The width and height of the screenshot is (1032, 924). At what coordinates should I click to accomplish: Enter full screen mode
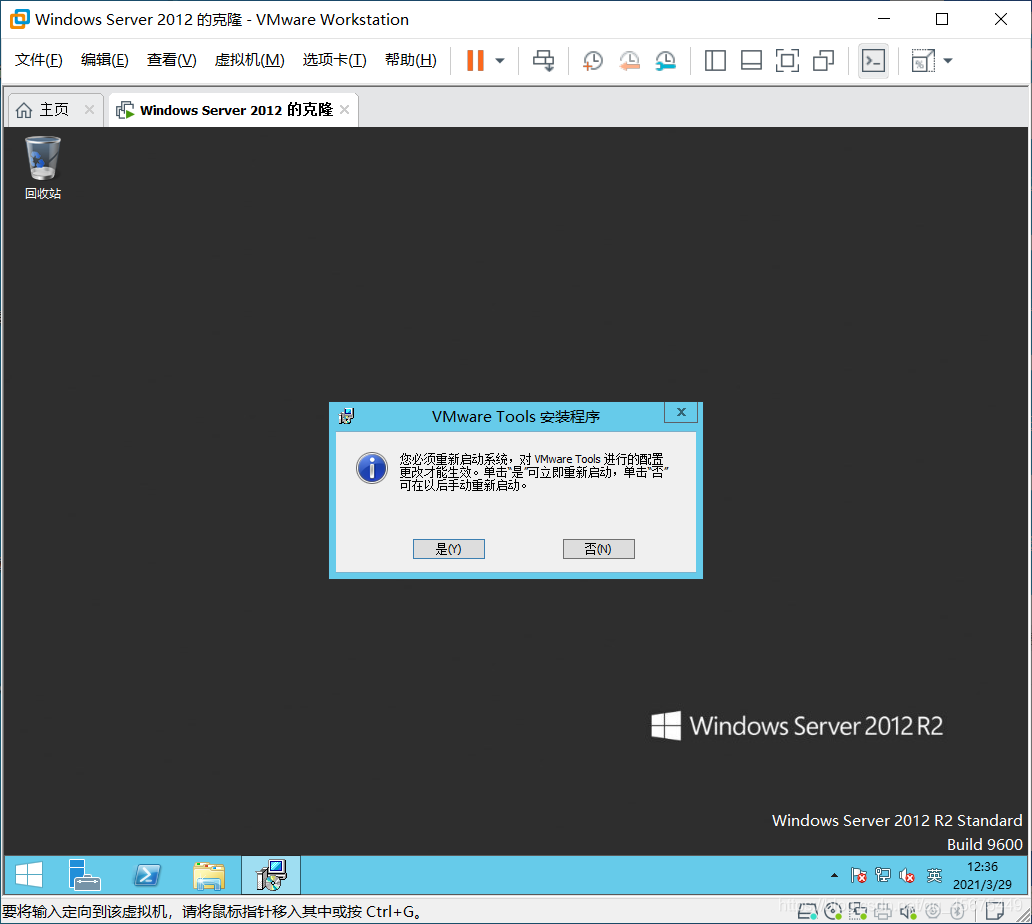tap(787, 61)
